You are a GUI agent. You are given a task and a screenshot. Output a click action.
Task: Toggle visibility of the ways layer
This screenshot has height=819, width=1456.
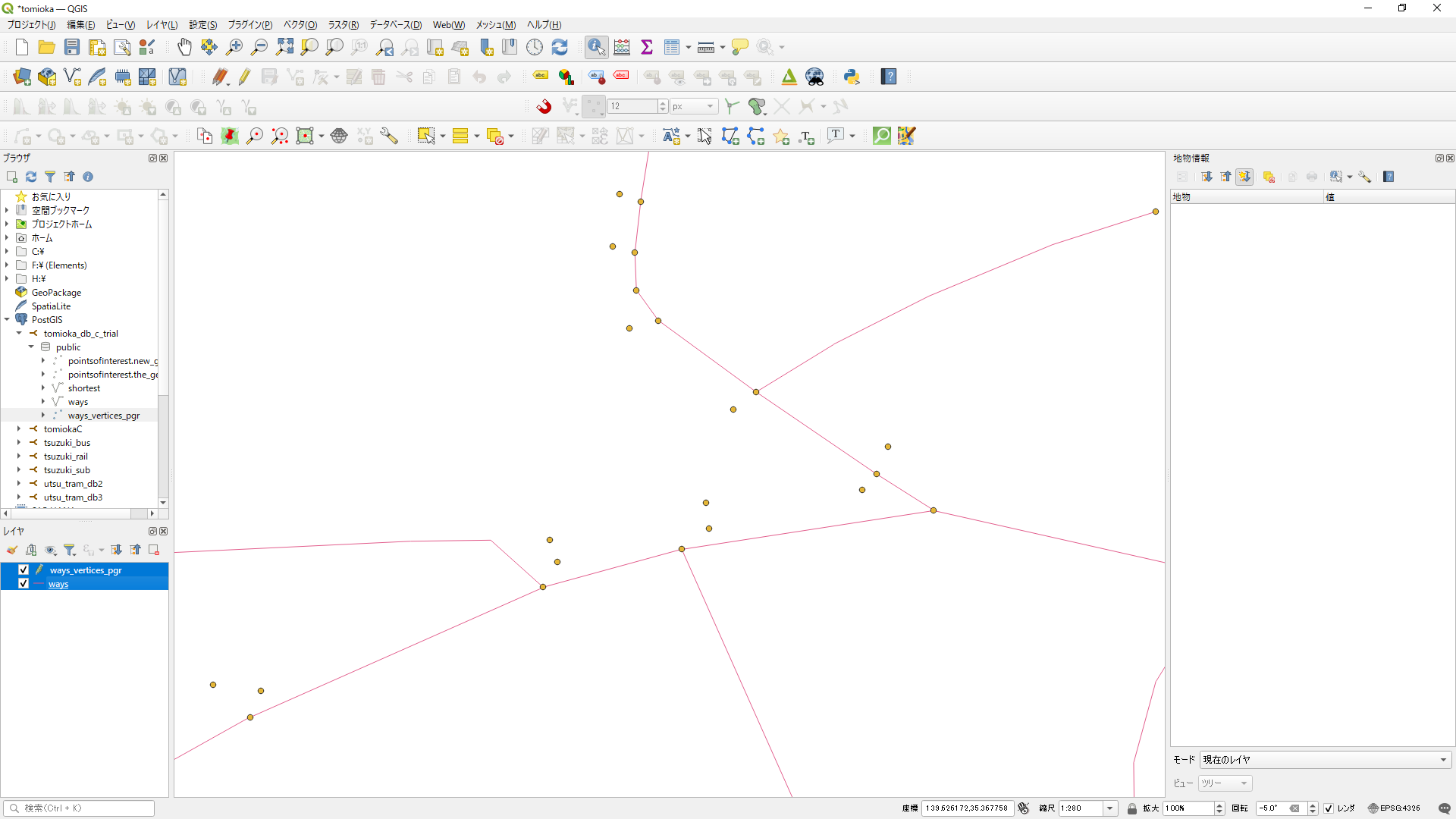pos(24,583)
